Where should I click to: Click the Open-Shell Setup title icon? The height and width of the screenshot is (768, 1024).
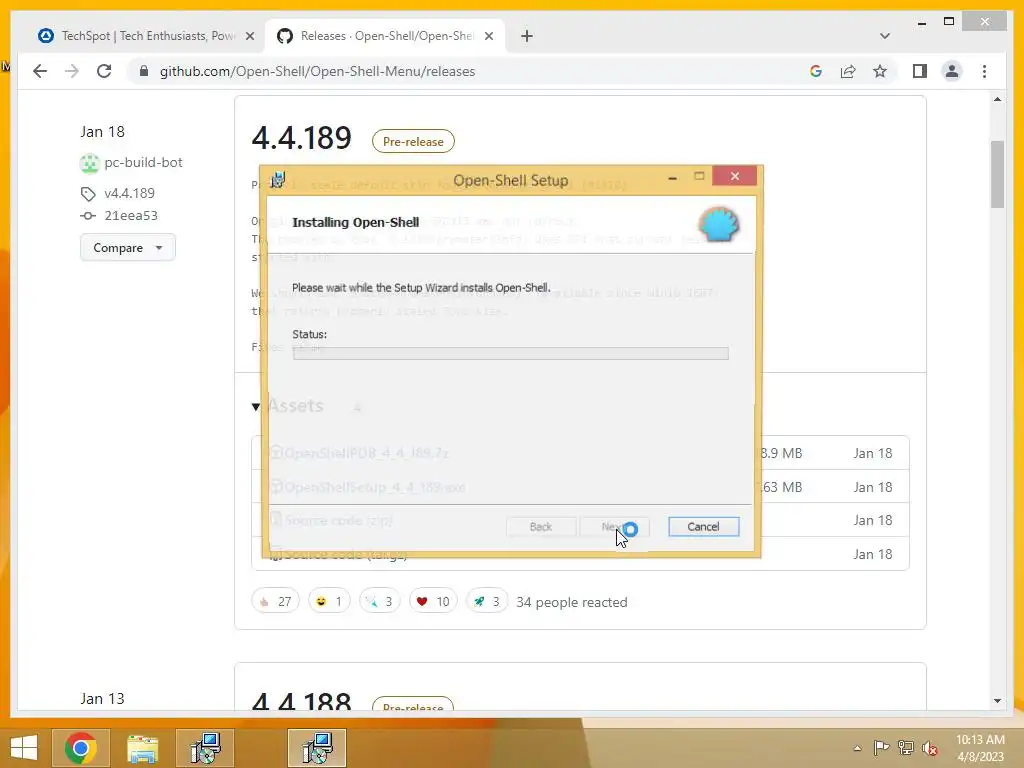278,180
